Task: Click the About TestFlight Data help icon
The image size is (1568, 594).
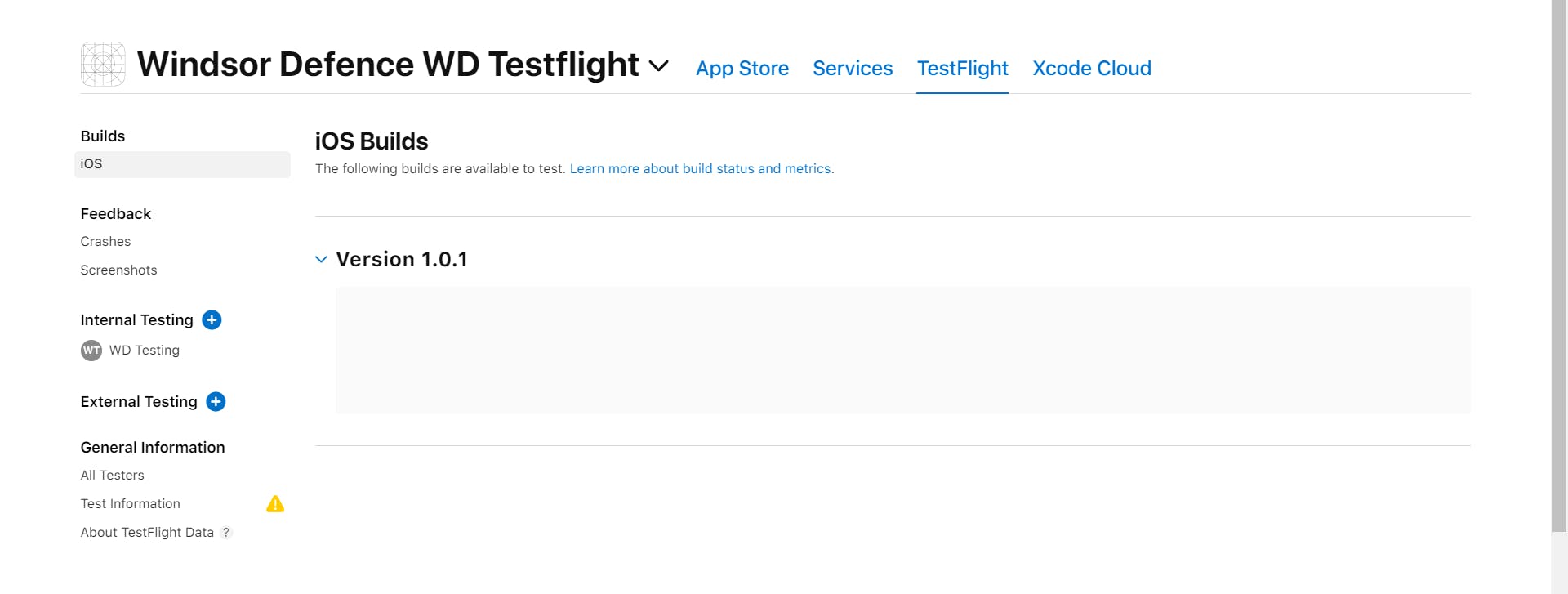Action: [x=226, y=533]
